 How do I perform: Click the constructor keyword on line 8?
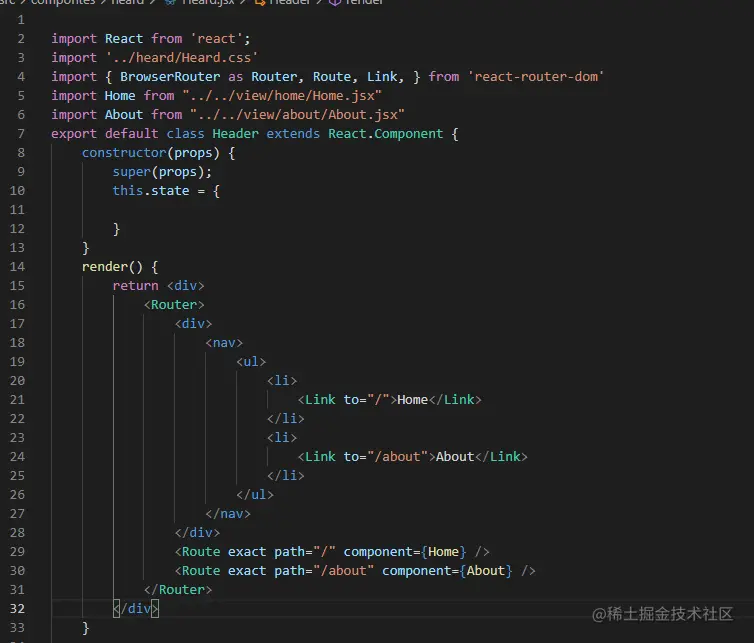[124, 152]
